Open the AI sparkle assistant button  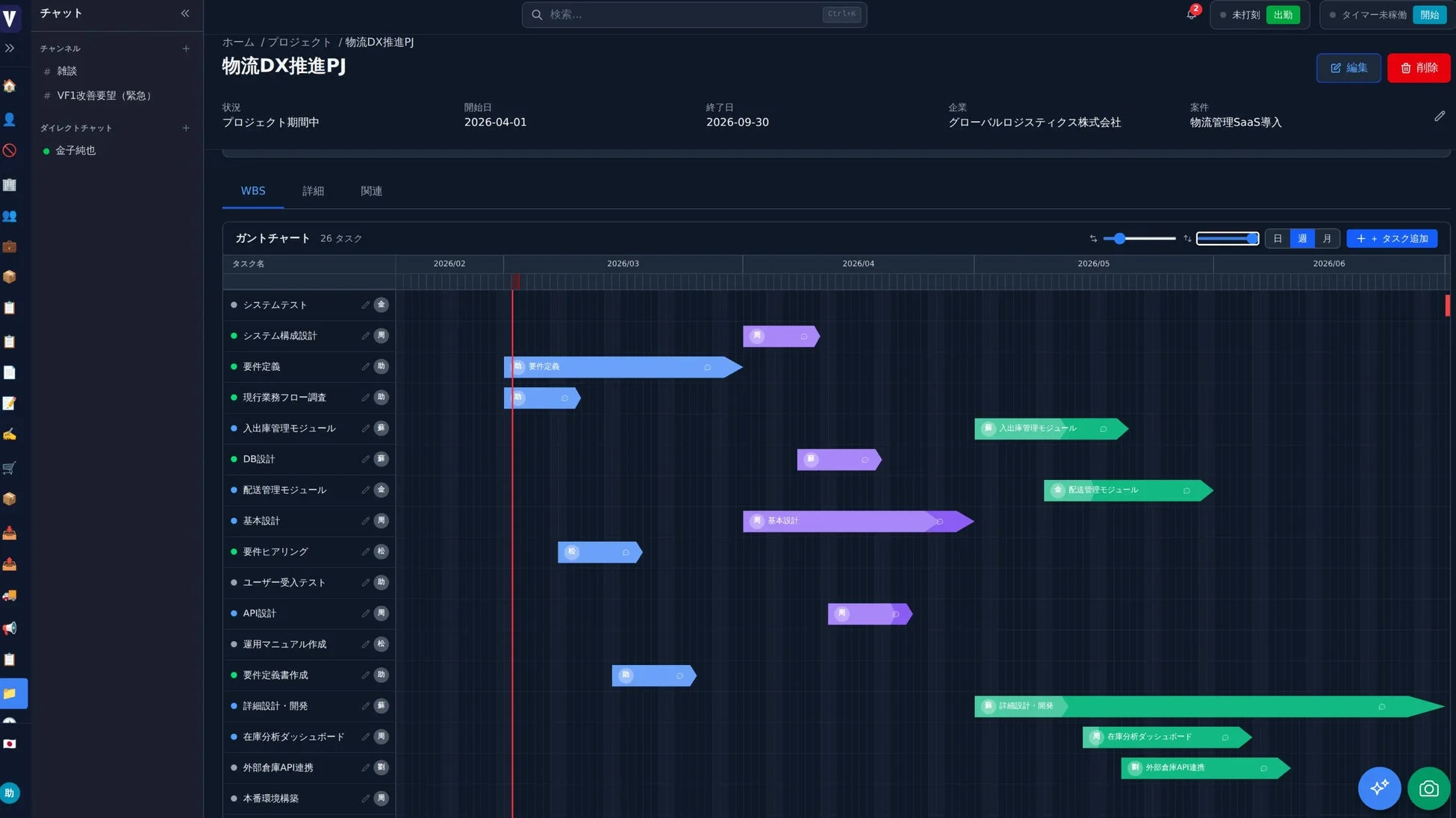click(x=1378, y=787)
